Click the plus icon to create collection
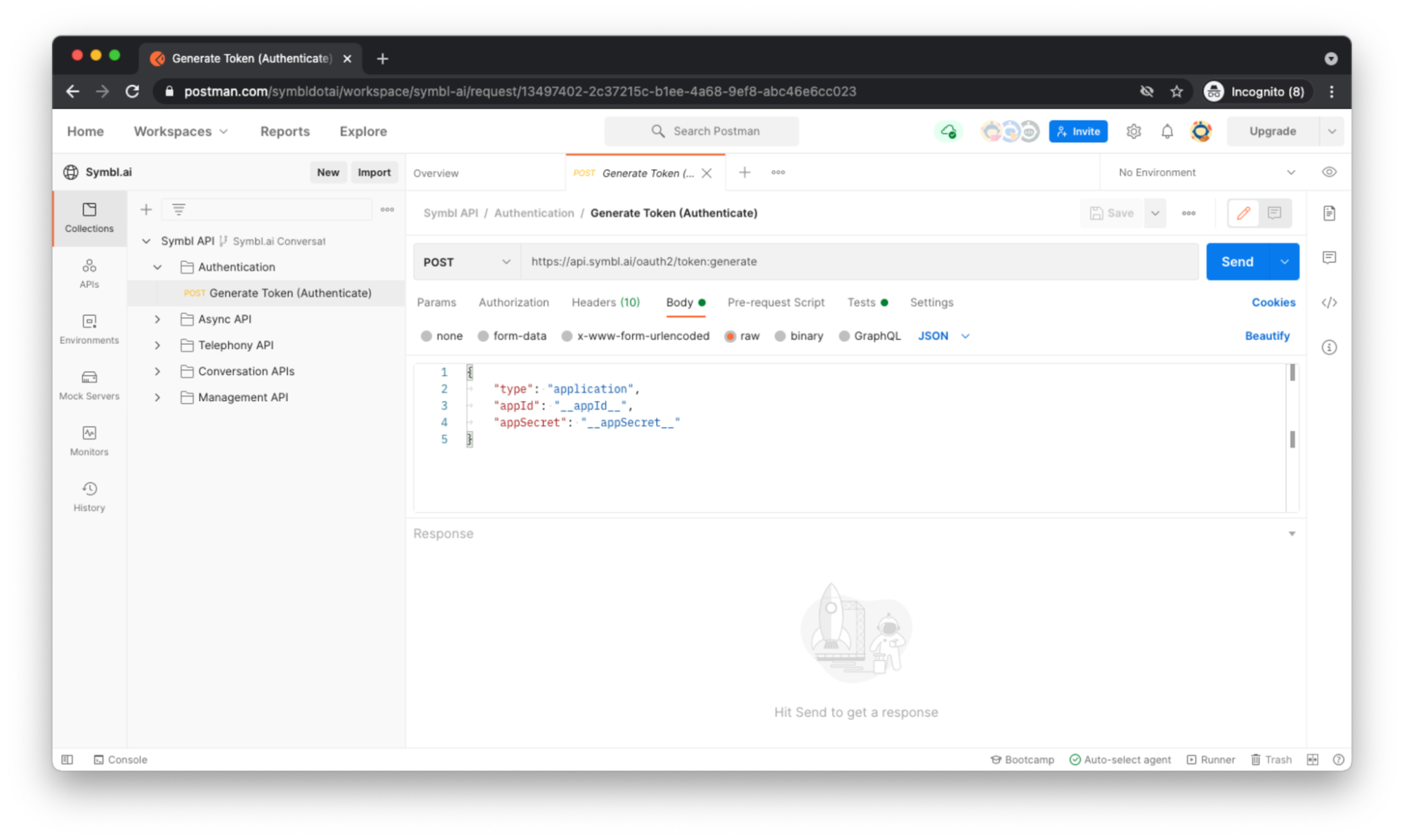 coord(146,209)
